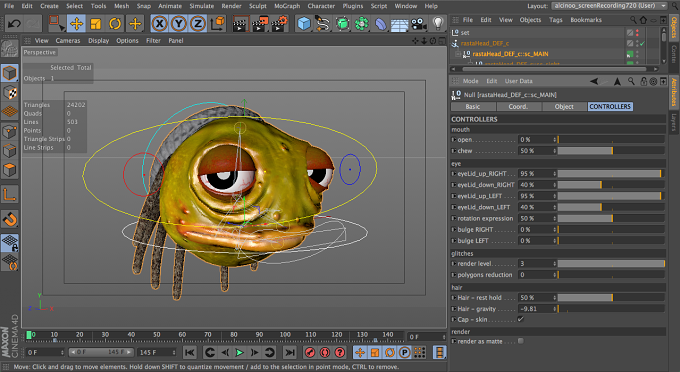This screenshot has width=680, height=372.
Task: Toggle the X axis lock
Action: pos(160,23)
